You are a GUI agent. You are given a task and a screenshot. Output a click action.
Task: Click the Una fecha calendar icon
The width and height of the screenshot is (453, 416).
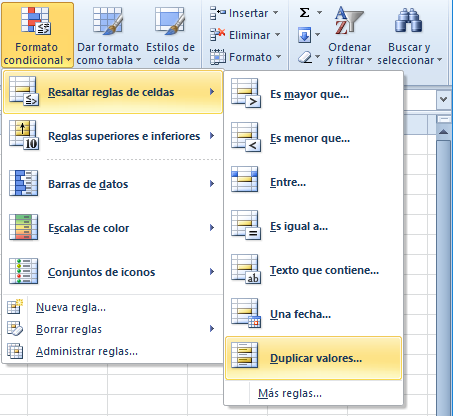click(x=246, y=314)
